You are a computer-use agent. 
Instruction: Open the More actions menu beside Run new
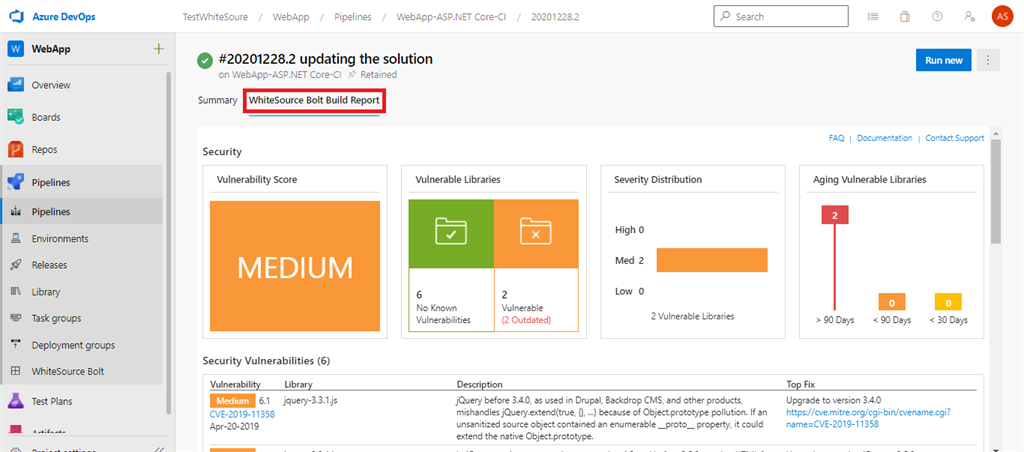[x=987, y=60]
